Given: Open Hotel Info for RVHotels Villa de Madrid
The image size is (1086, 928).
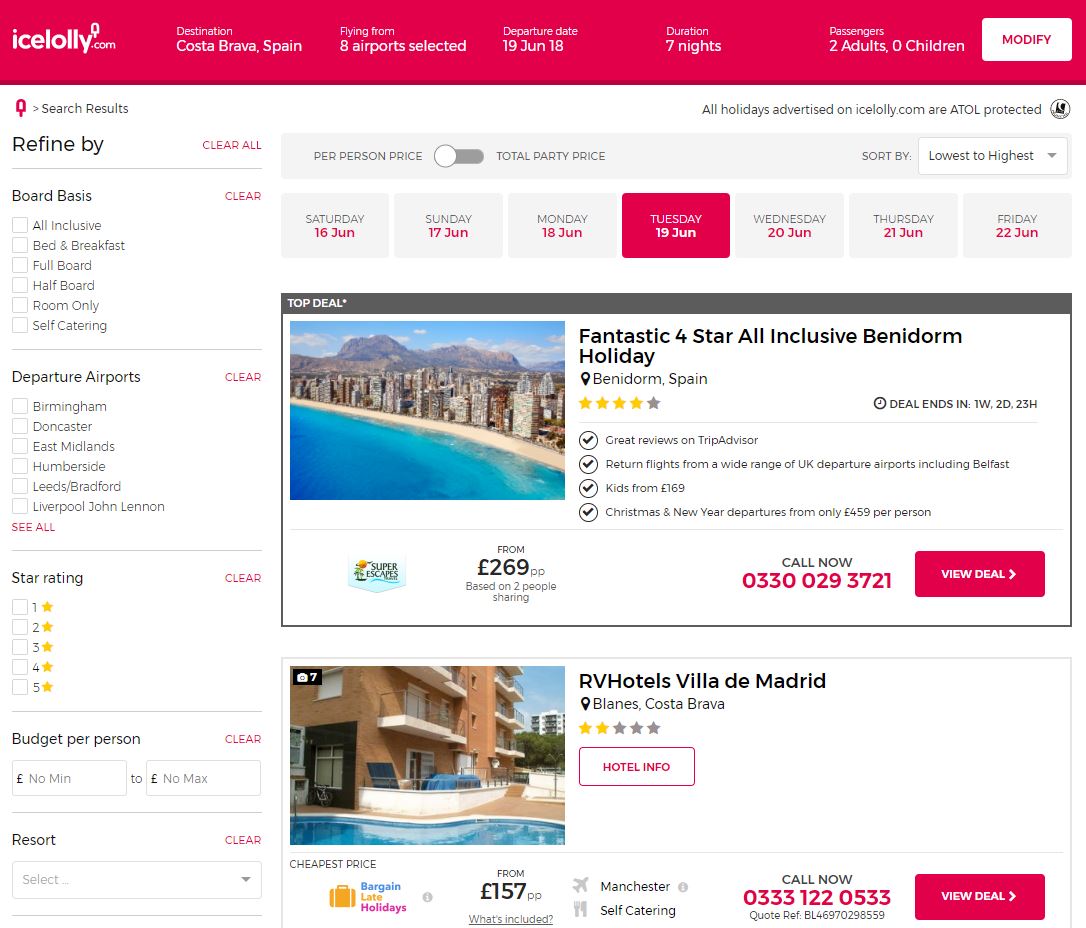Looking at the screenshot, I should (x=637, y=767).
